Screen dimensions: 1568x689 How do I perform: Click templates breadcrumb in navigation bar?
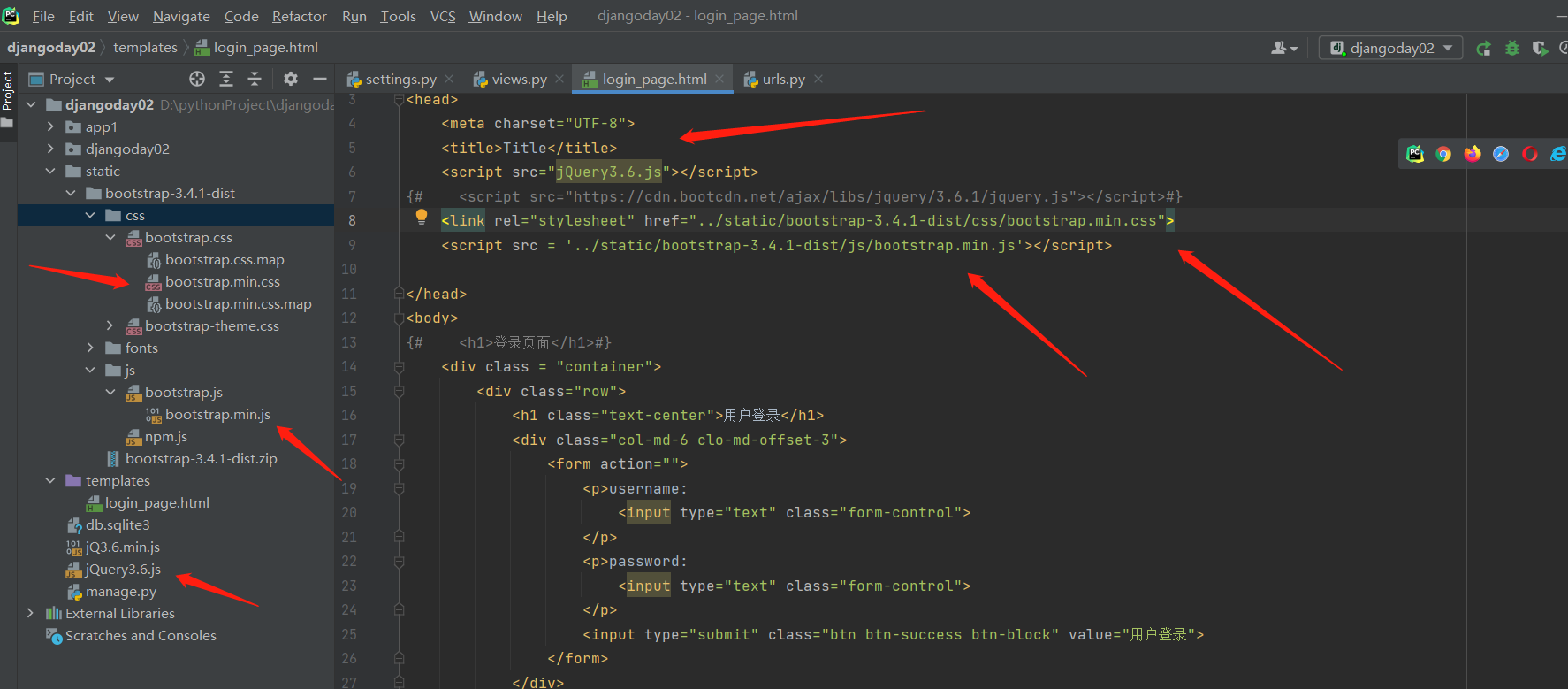[145, 48]
